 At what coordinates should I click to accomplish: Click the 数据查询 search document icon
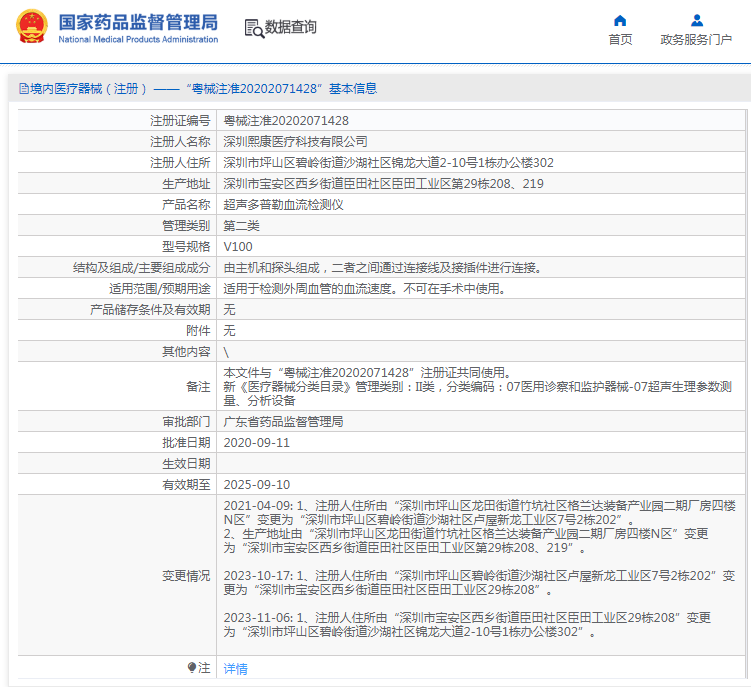[254, 29]
